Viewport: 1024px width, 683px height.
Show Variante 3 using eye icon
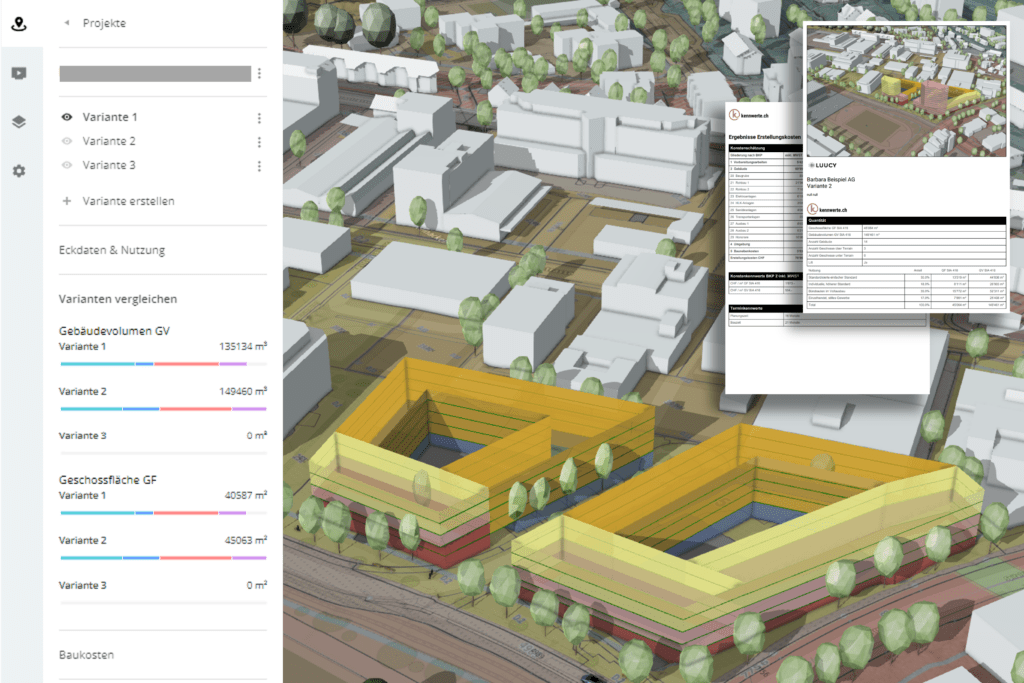tap(67, 166)
